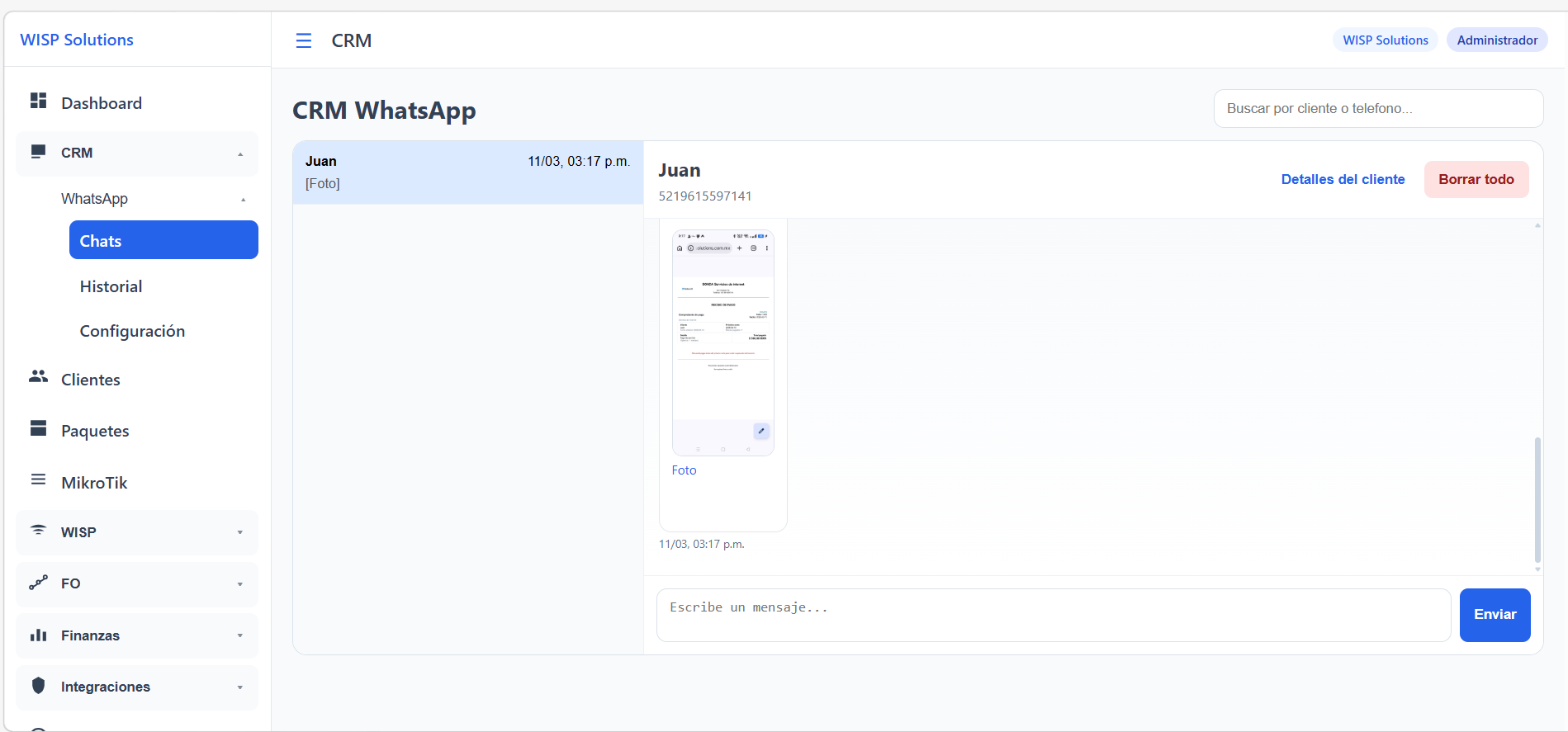Screen dimensions: 1568x732
Task: Collapse the CRM section arrow
Action: [240, 154]
